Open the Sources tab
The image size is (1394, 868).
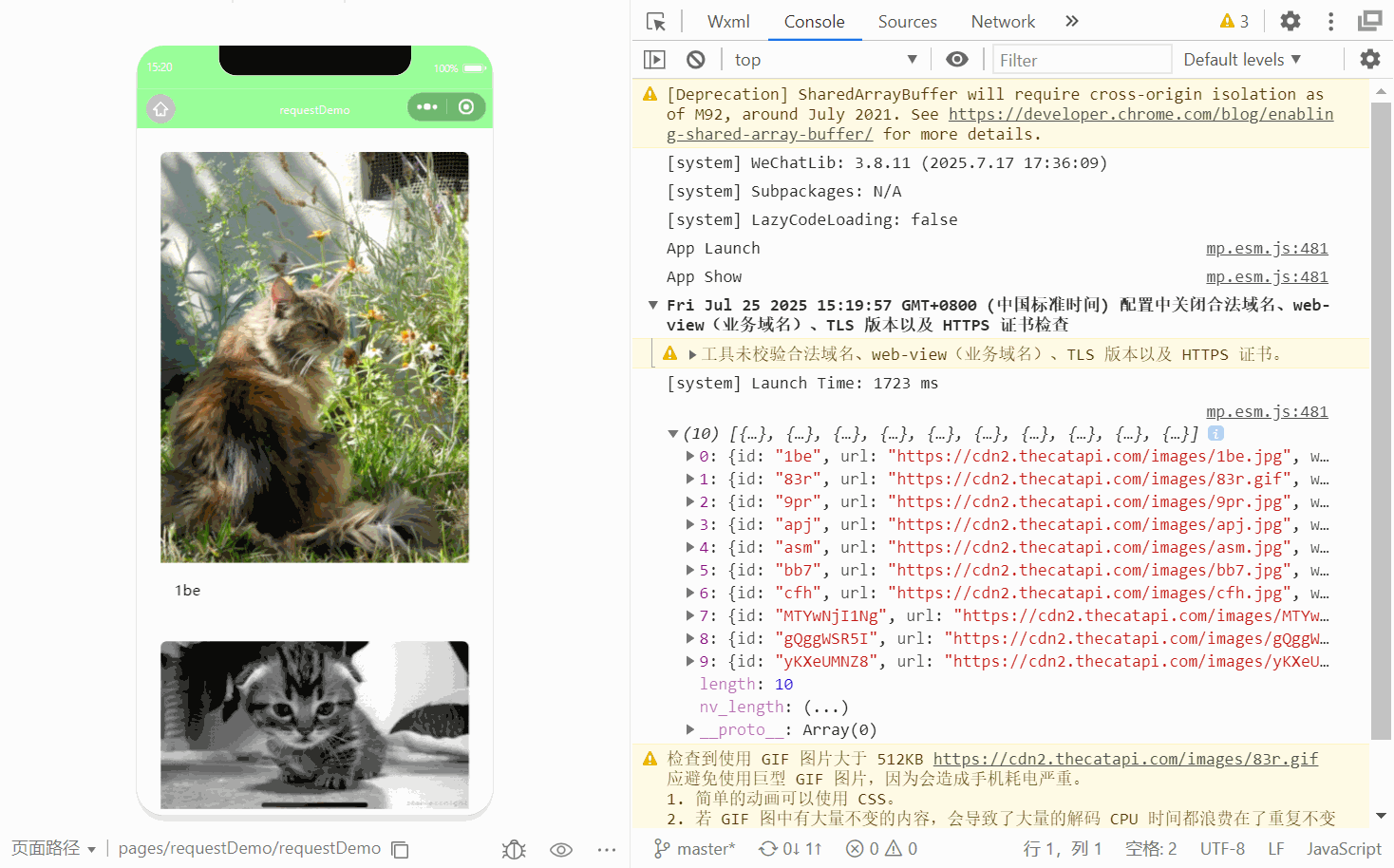(x=907, y=21)
